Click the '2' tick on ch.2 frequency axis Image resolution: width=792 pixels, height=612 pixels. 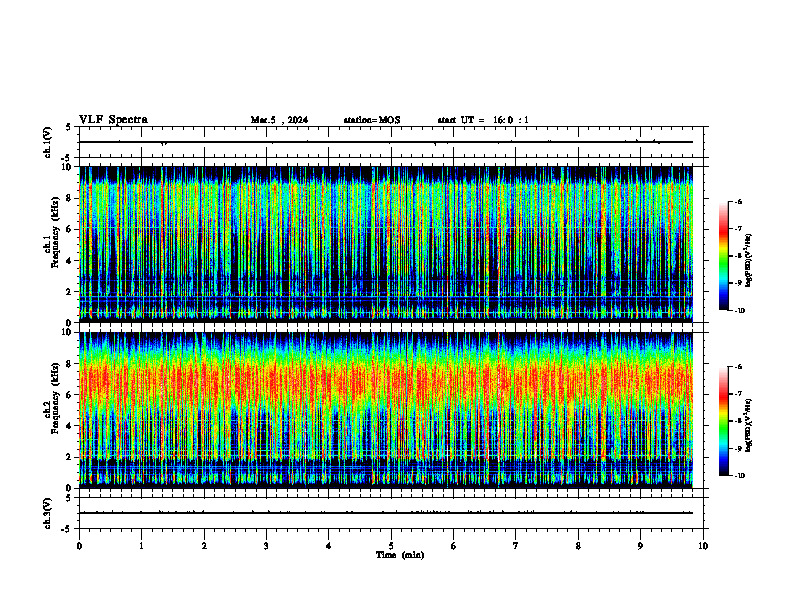pyautogui.click(x=70, y=457)
